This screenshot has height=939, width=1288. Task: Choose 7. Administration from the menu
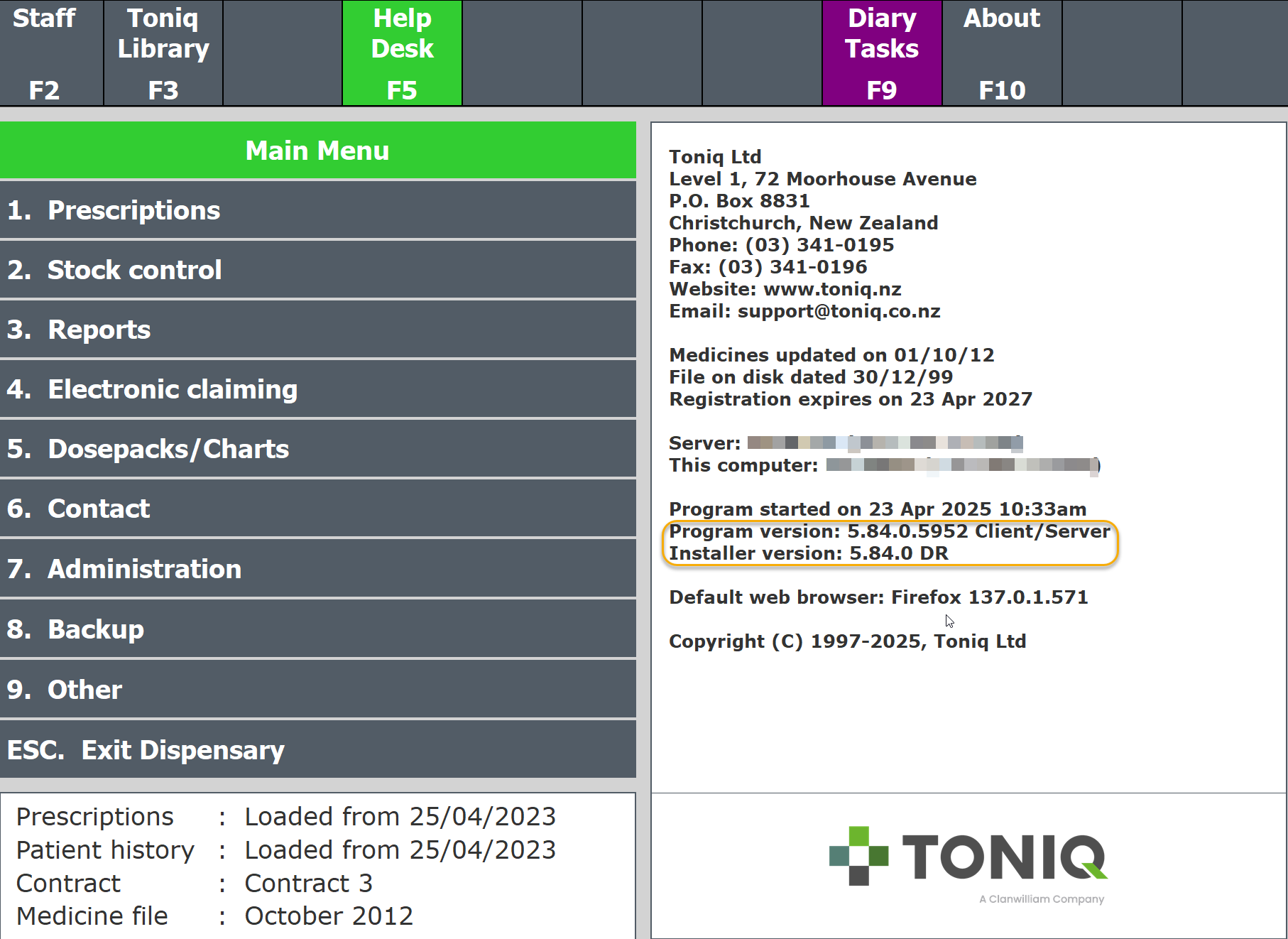318,569
